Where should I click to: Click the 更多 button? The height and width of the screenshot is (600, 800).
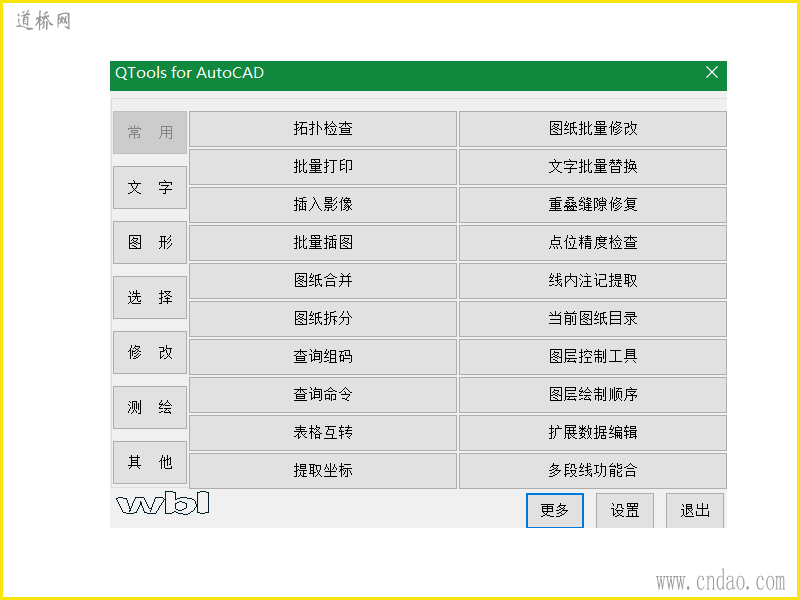555,510
